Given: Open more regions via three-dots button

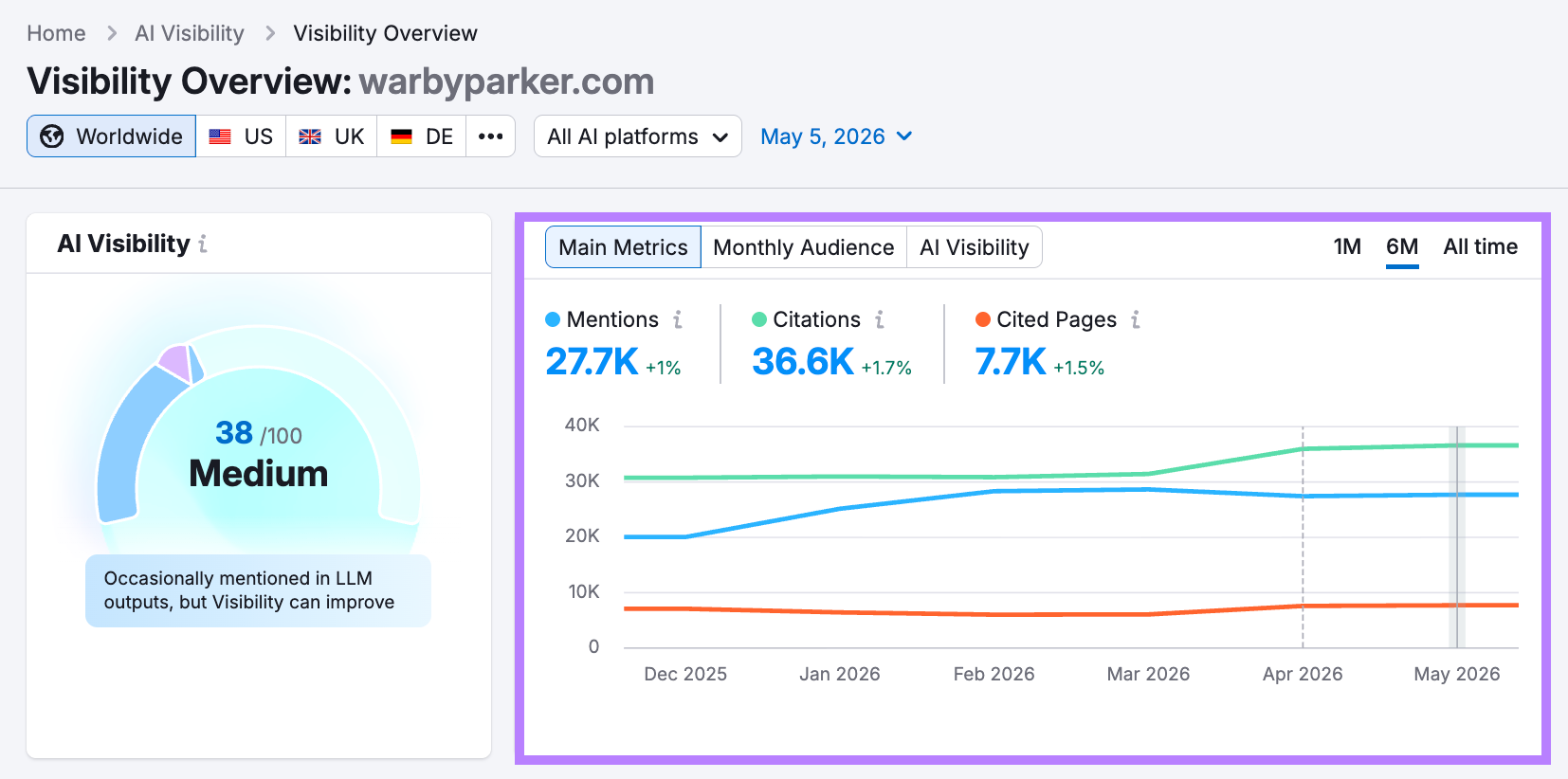Looking at the screenshot, I should 491,136.
